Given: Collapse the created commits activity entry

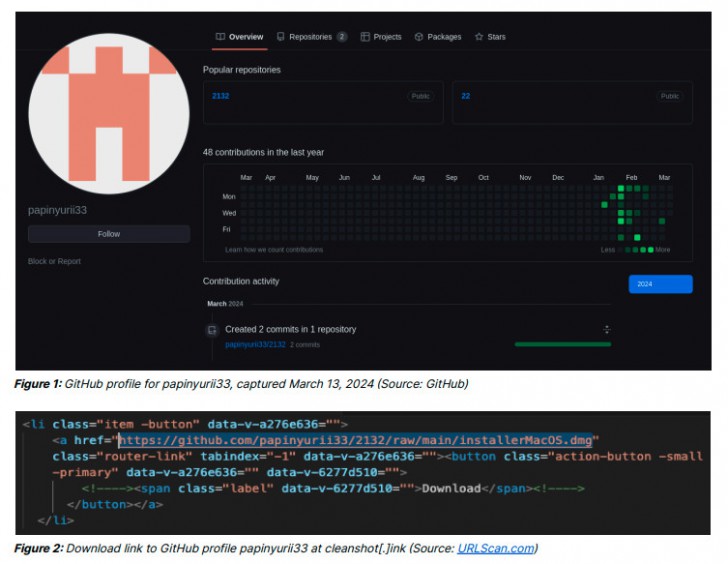Looking at the screenshot, I should point(606,330).
